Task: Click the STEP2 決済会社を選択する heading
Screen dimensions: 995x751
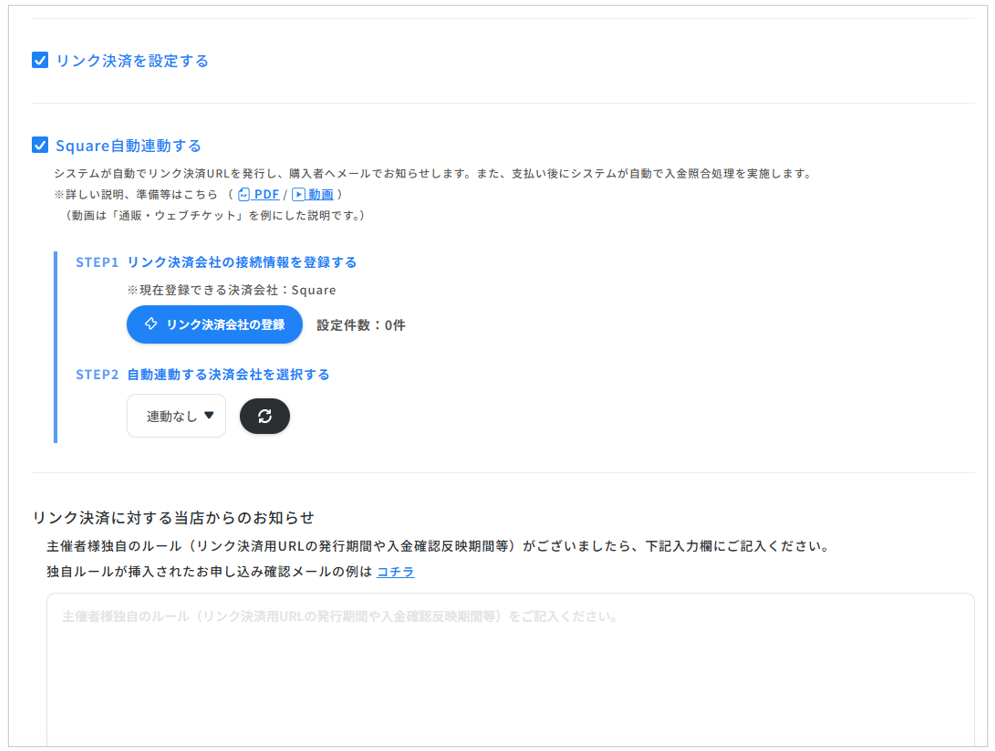Action: point(203,375)
